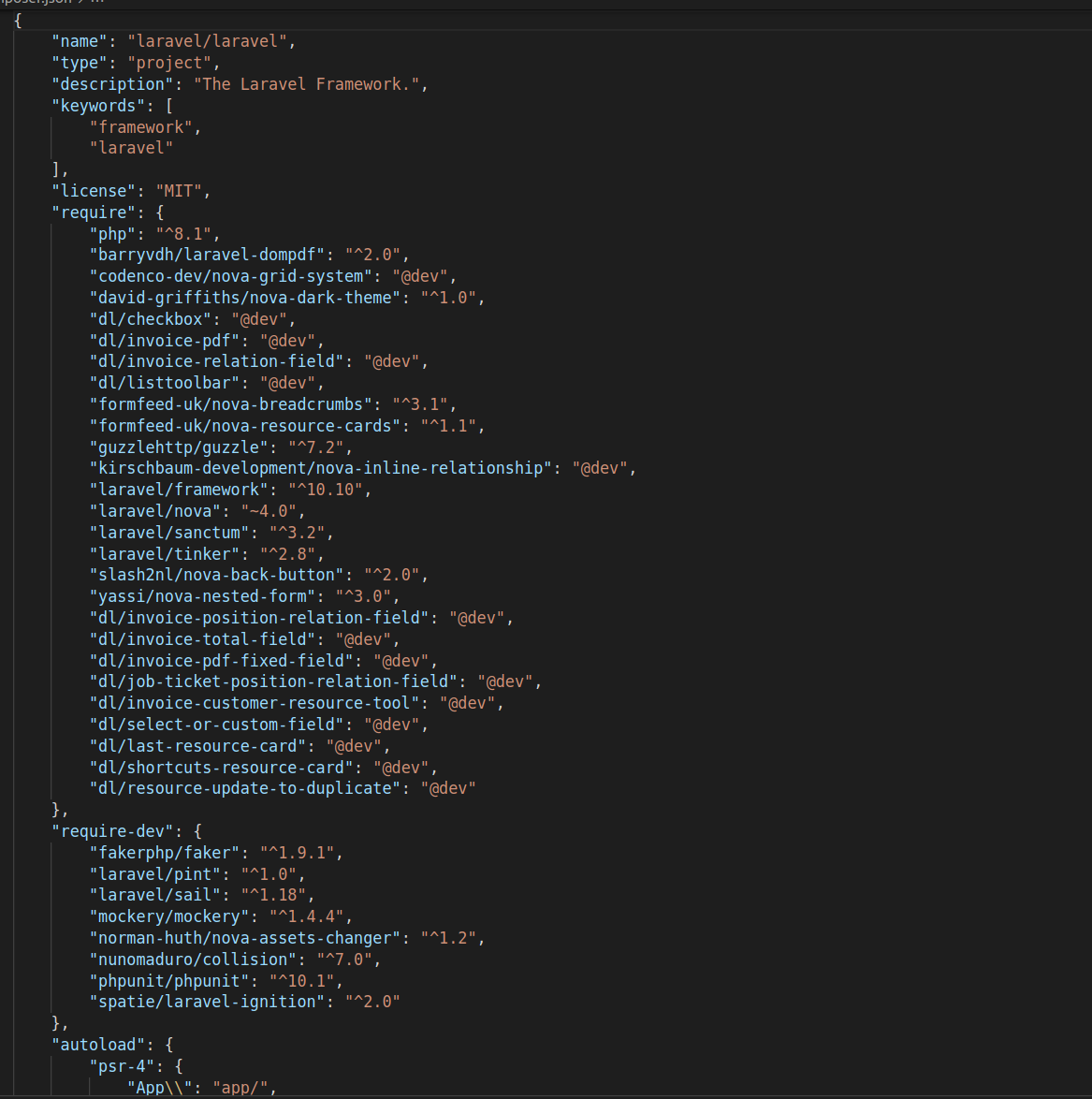The width and height of the screenshot is (1092, 1099).
Task: Click the laravel/framework "^10.10" version
Action: pyautogui.click(x=326, y=489)
